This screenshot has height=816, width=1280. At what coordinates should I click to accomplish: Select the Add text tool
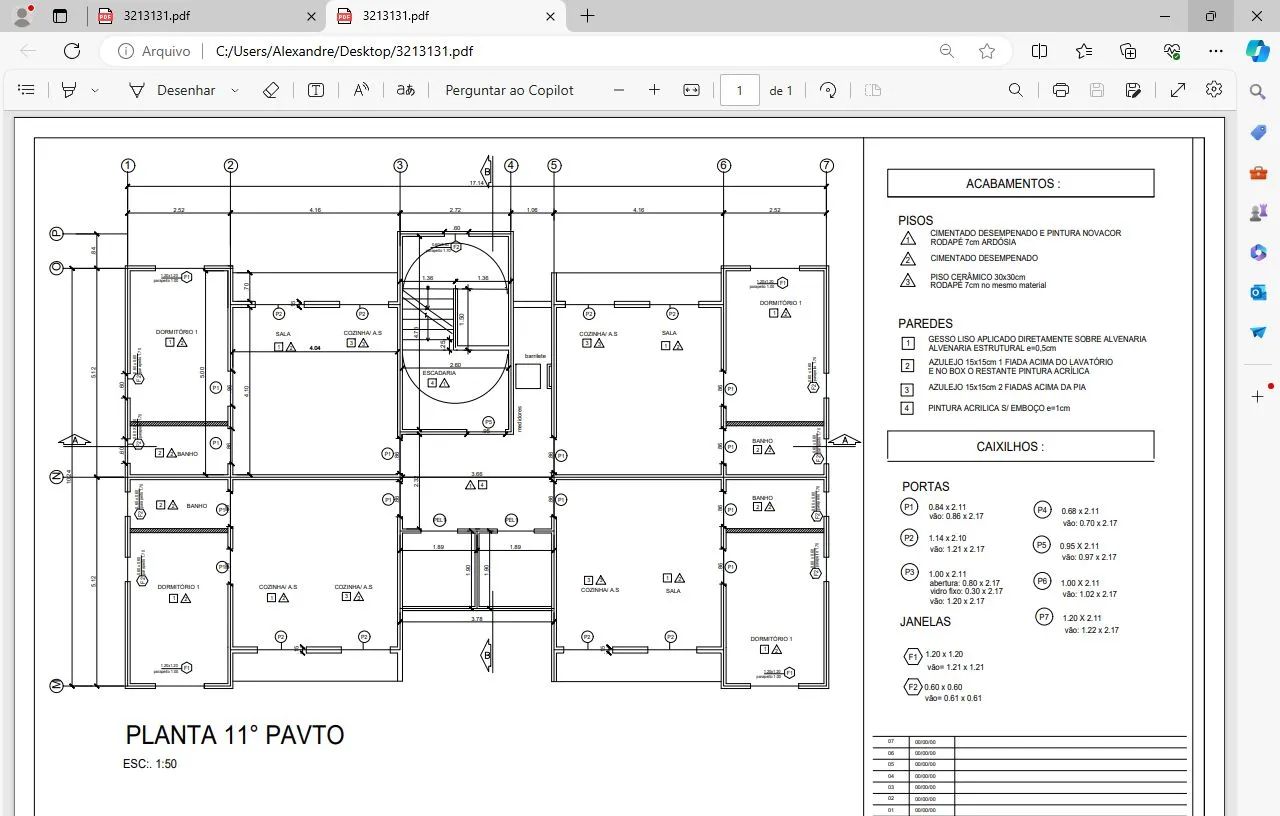pyautogui.click(x=314, y=89)
